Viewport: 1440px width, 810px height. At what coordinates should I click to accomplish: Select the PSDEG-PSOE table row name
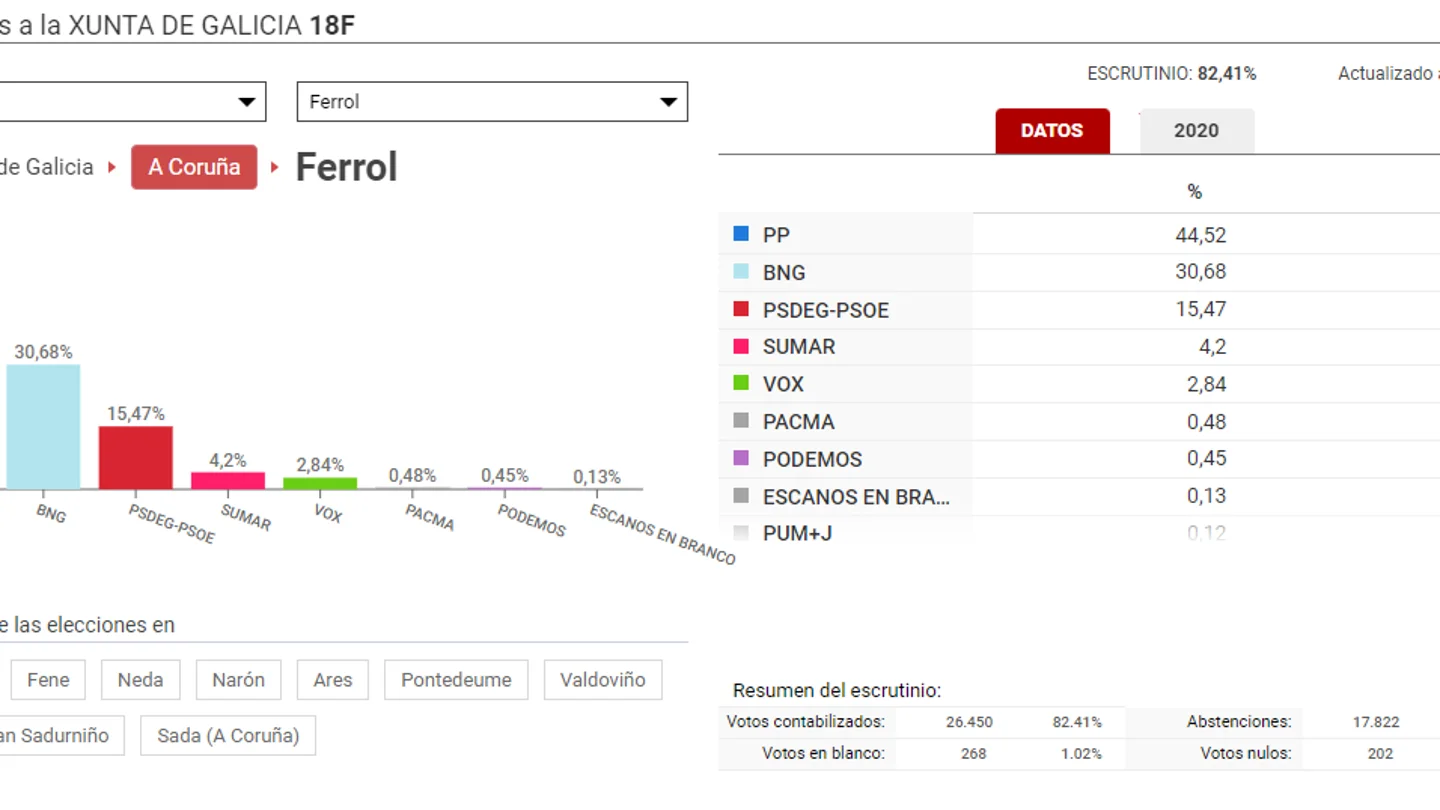826,310
